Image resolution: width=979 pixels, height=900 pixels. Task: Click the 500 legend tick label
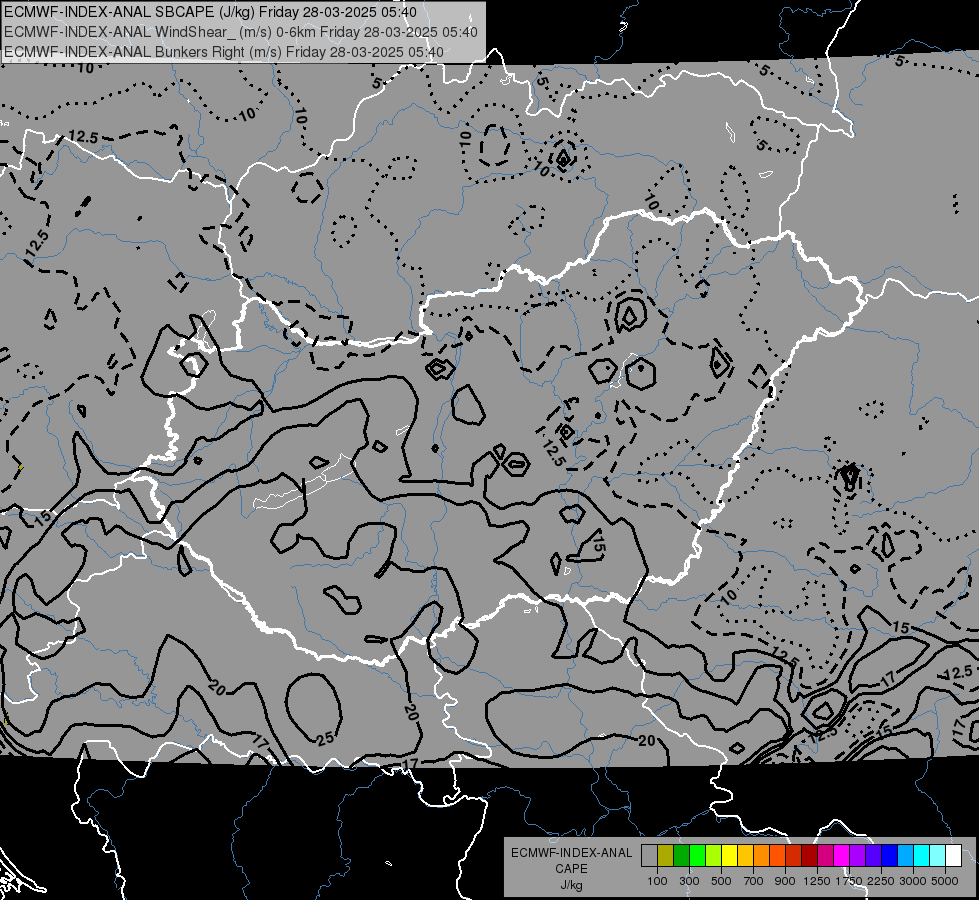coord(721,881)
